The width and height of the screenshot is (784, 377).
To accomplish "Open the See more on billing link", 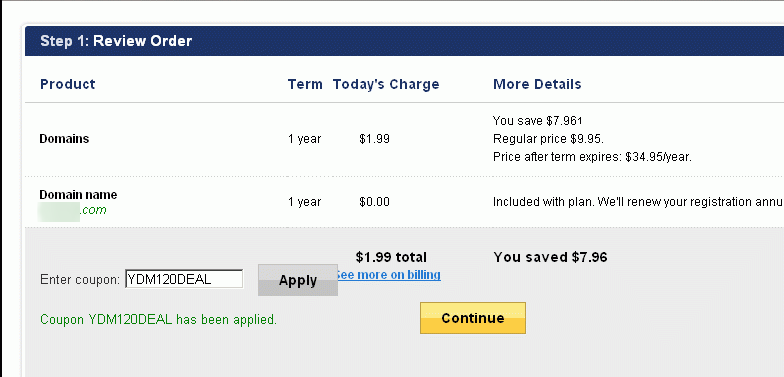I will (390, 275).
